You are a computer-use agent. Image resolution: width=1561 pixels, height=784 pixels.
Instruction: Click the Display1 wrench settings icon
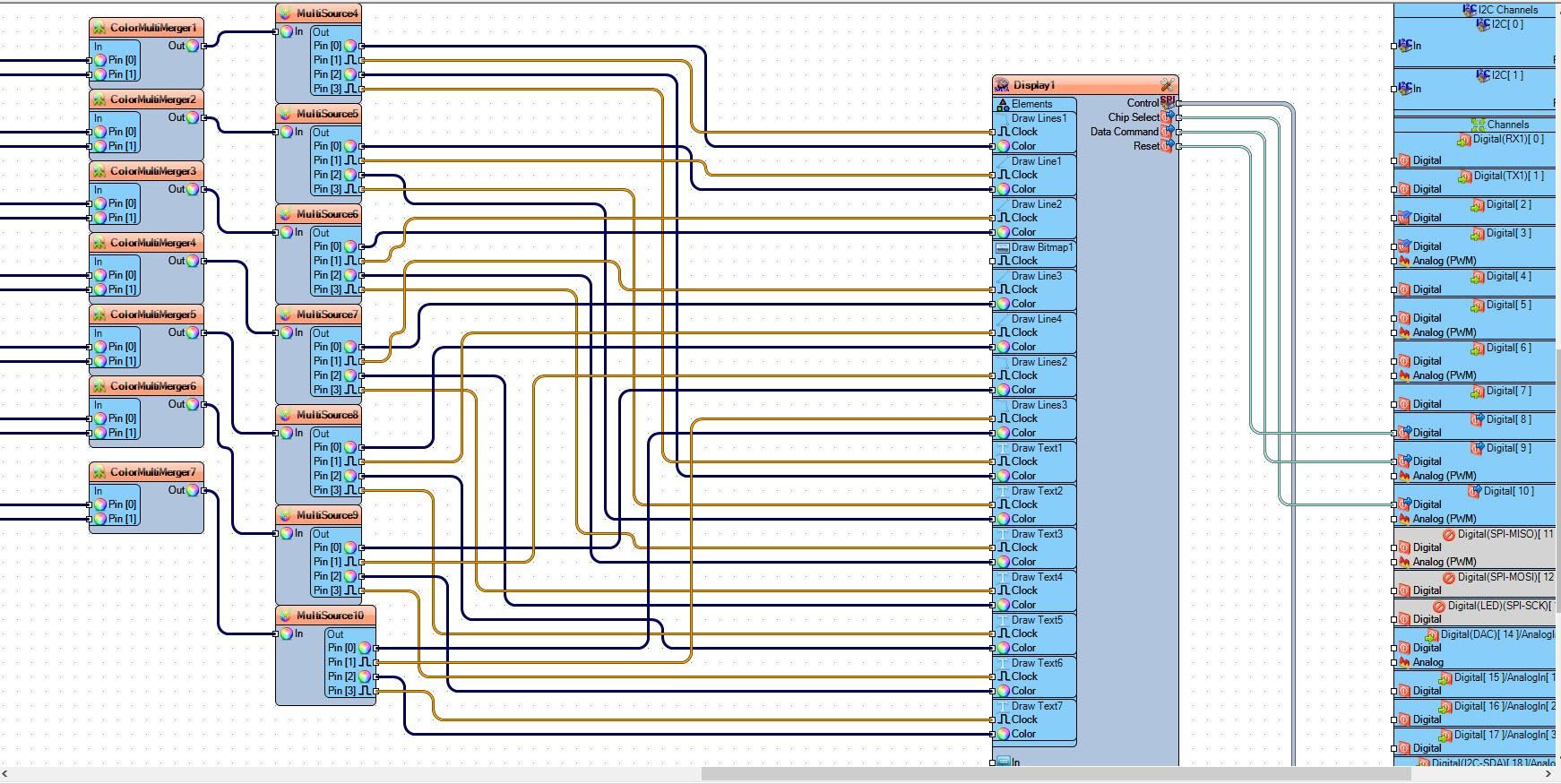[x=1167, y=85]
